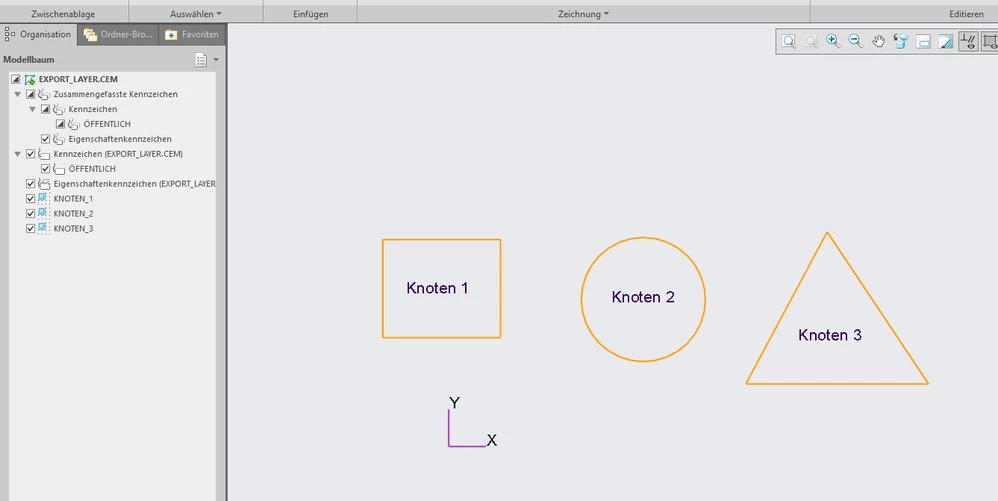Click the Einfügen group label
The height and width of the screenshot is (501, 998).
(x=311, y=13)
